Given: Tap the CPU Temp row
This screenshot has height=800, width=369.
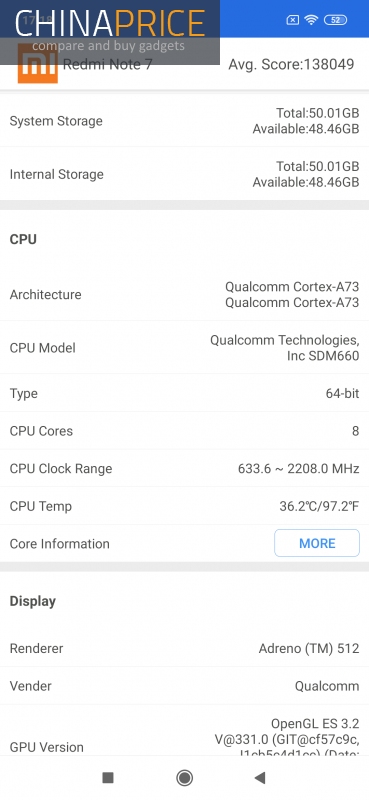Looking at the screenshot, I should coord(184,506).
